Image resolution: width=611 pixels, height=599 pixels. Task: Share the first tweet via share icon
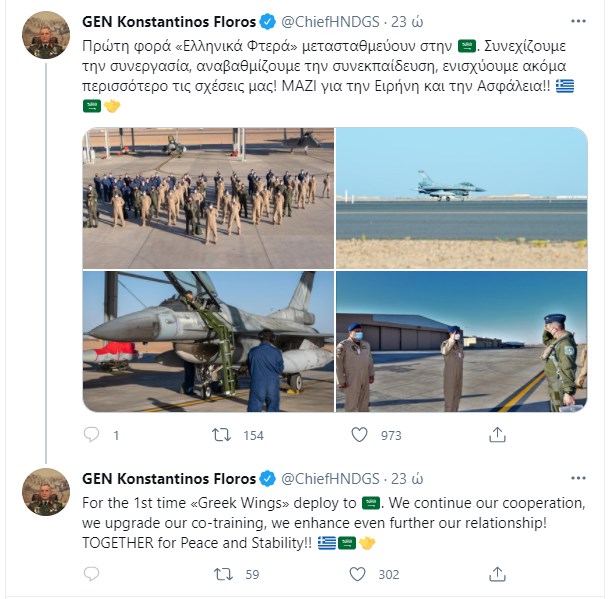[496, 435]
